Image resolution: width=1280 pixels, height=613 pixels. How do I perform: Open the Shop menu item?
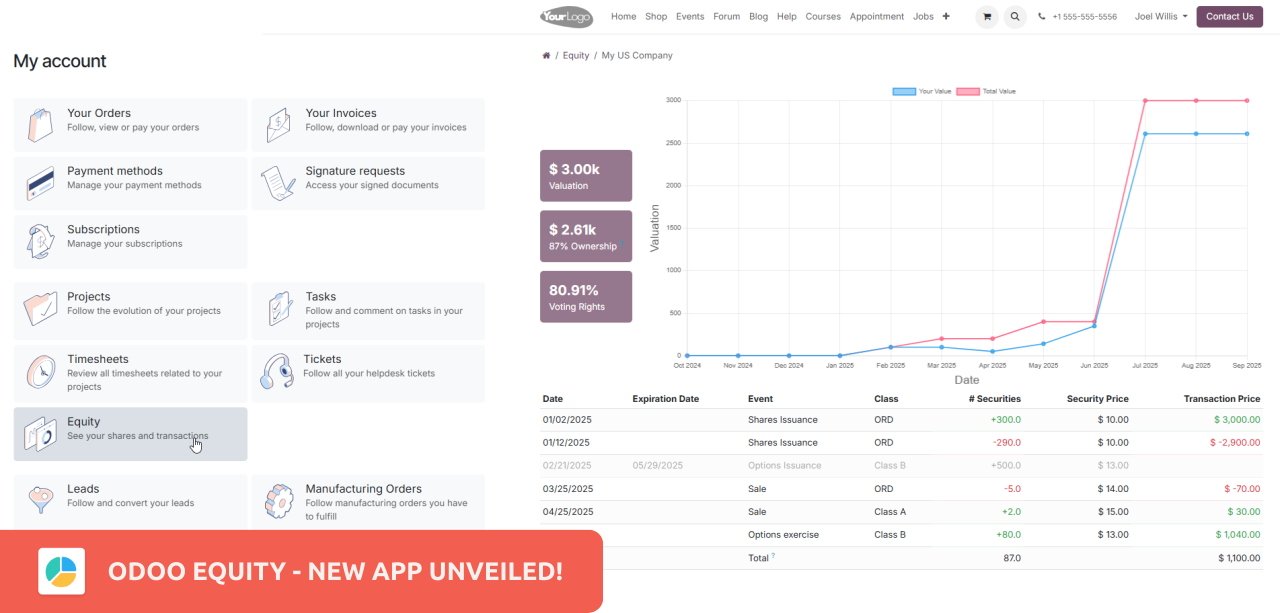pos(656,17)
